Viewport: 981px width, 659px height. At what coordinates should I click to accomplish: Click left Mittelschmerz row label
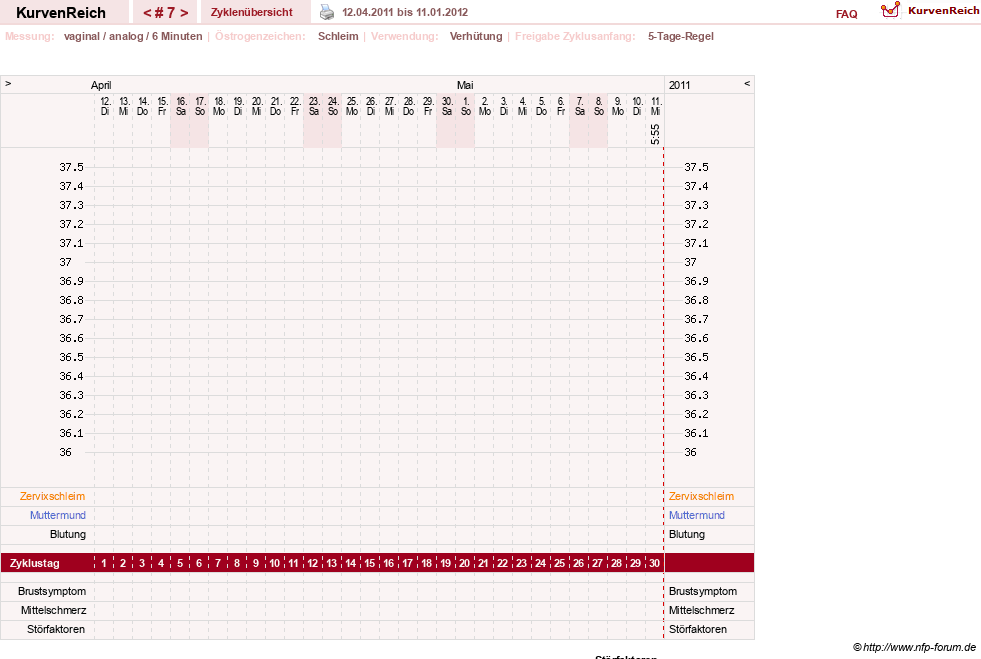coord(53,610)
